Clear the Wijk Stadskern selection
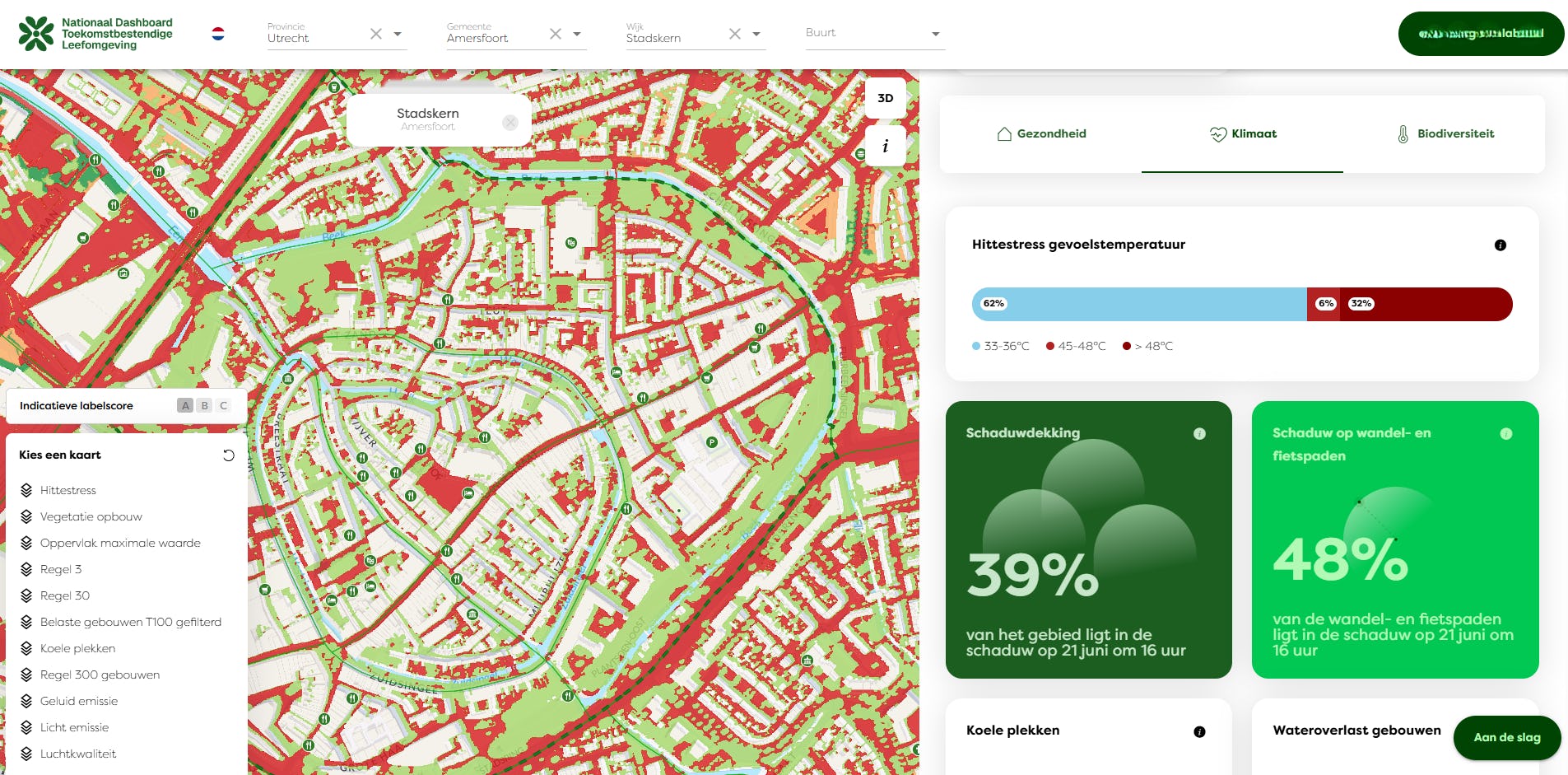1568x775 pixels. [735, 34]
